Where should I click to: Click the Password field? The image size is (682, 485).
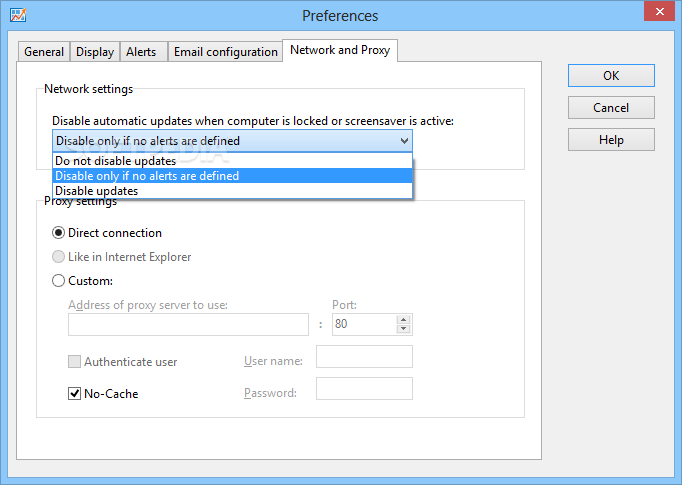coord(364,389)
